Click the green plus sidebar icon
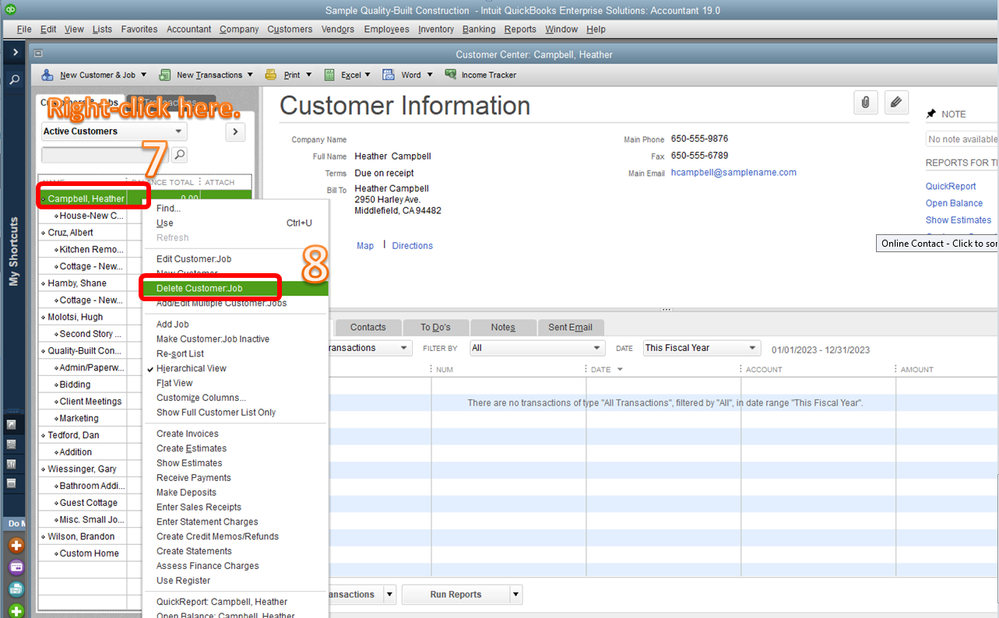Screen dimensions: 999x618 tap(17, 610)
